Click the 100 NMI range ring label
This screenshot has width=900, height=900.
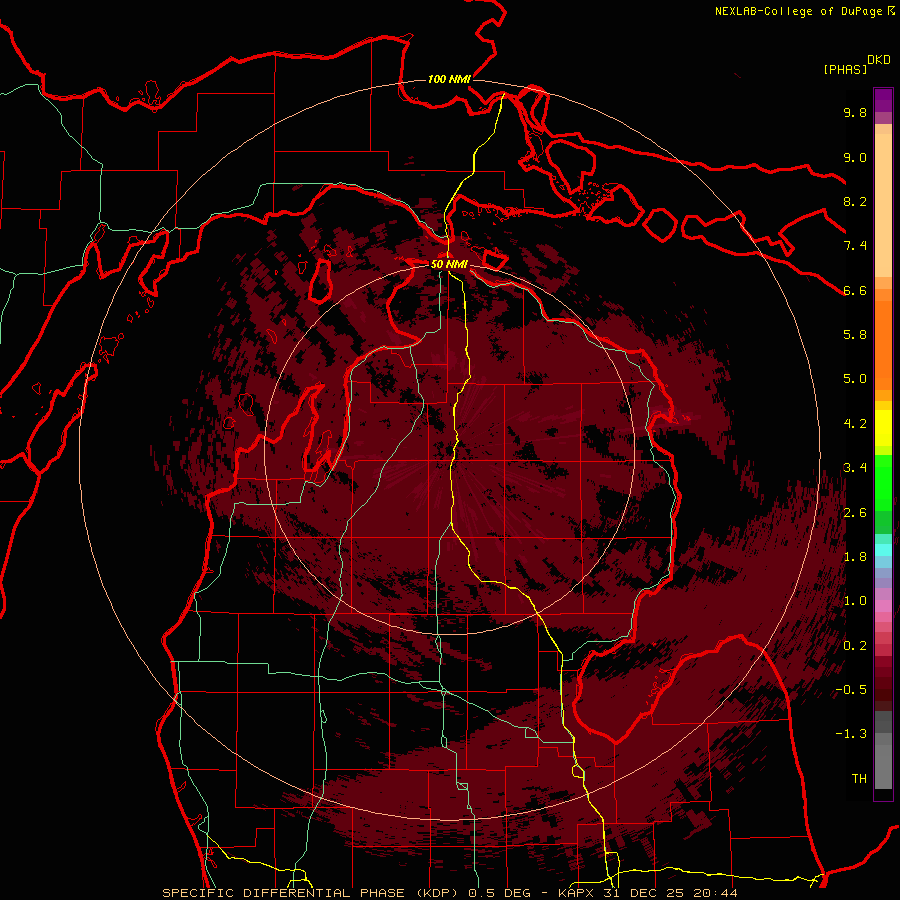click(449, 79)
